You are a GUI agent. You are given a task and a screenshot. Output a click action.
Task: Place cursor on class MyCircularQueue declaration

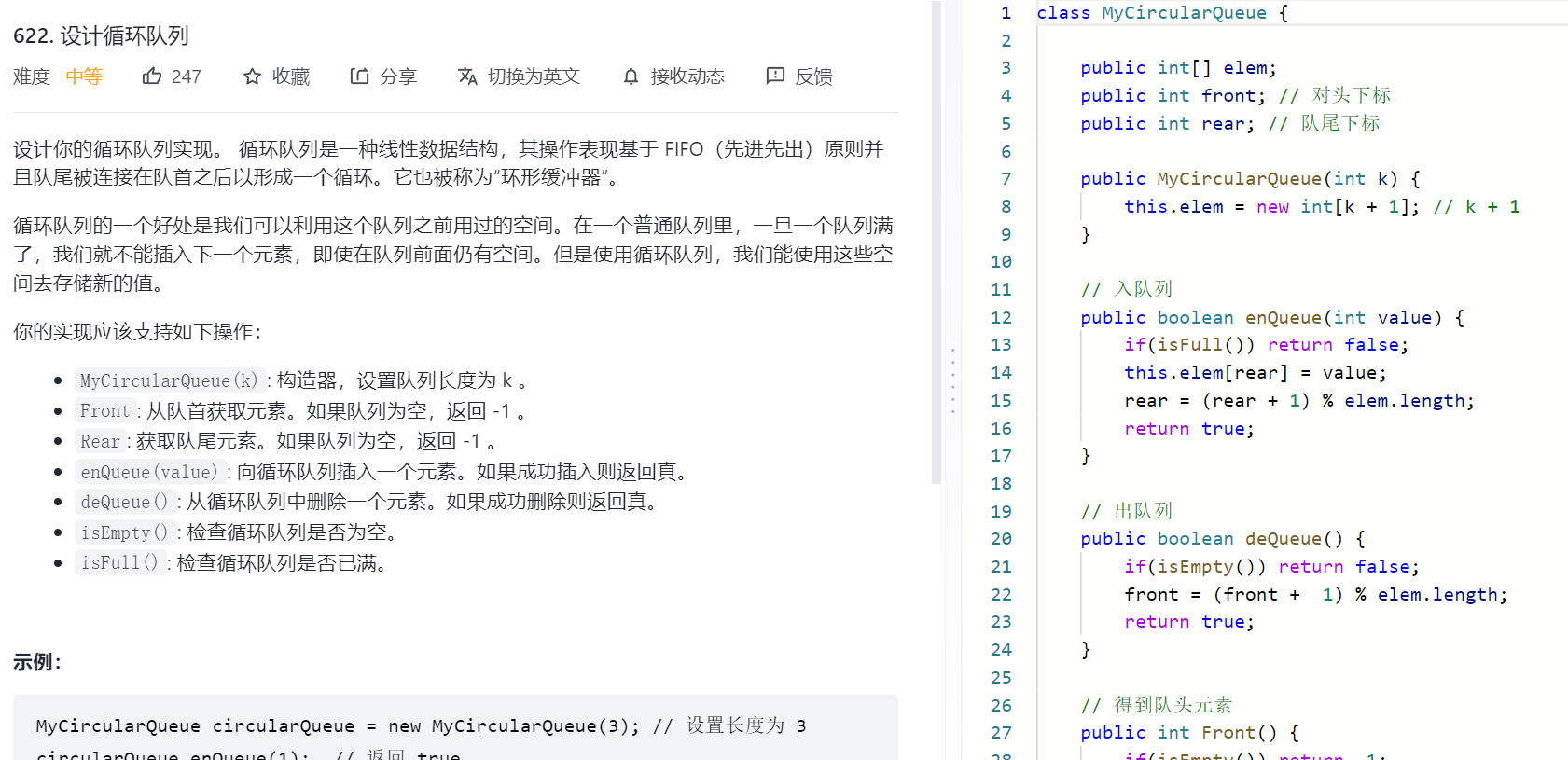(1162, 13)
